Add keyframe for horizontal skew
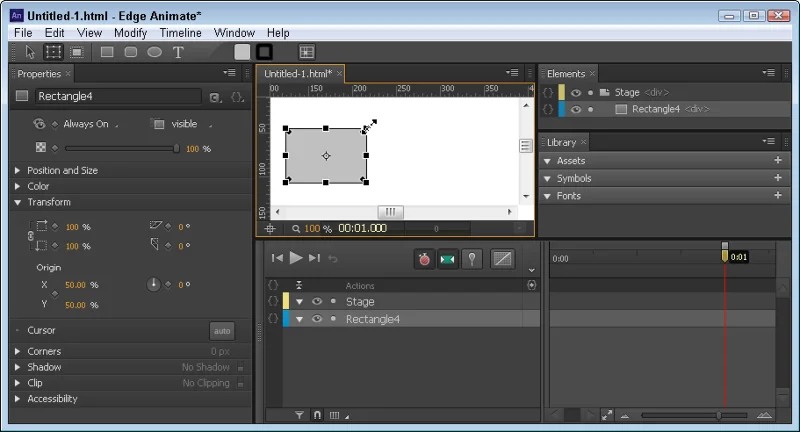 click(x=169, y=226)
